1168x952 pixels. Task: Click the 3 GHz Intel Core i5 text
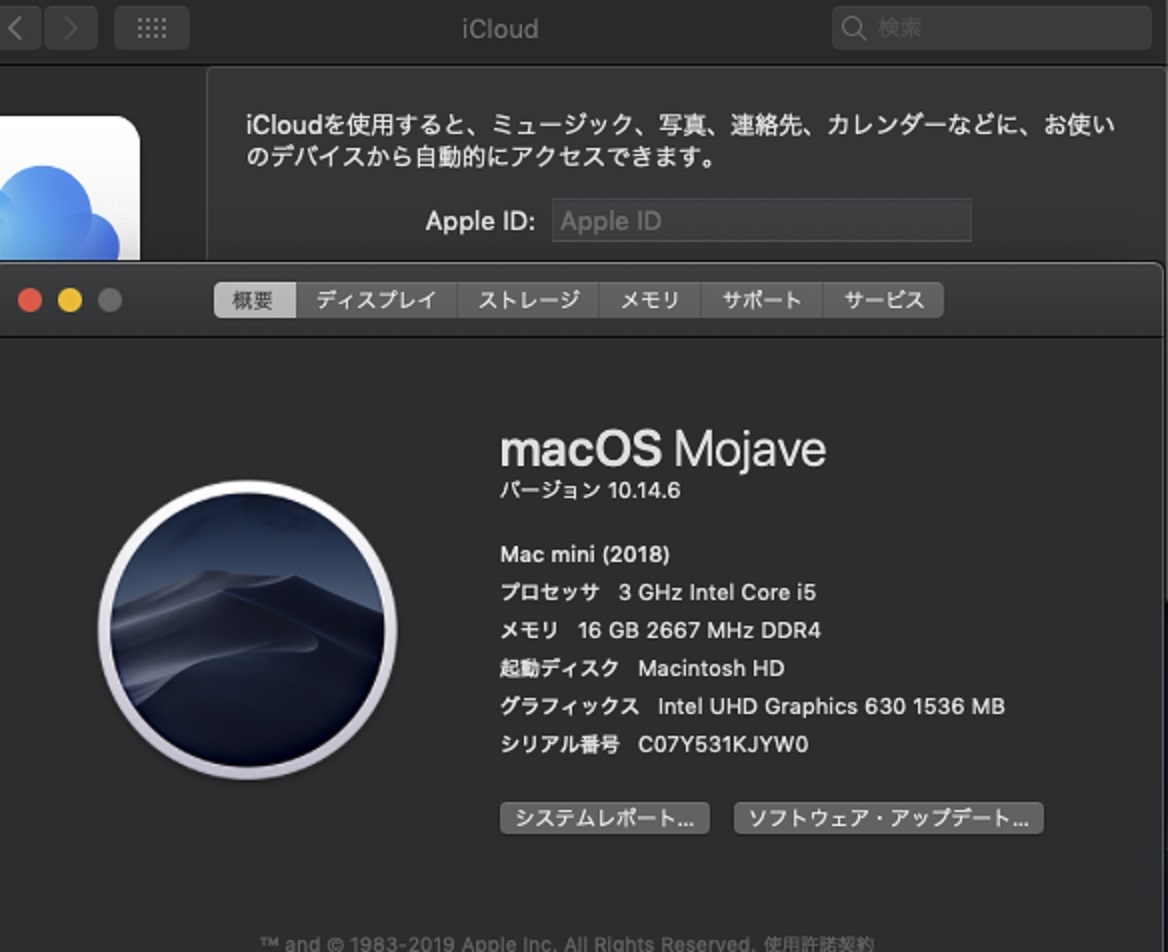click(x=717, y=592)
